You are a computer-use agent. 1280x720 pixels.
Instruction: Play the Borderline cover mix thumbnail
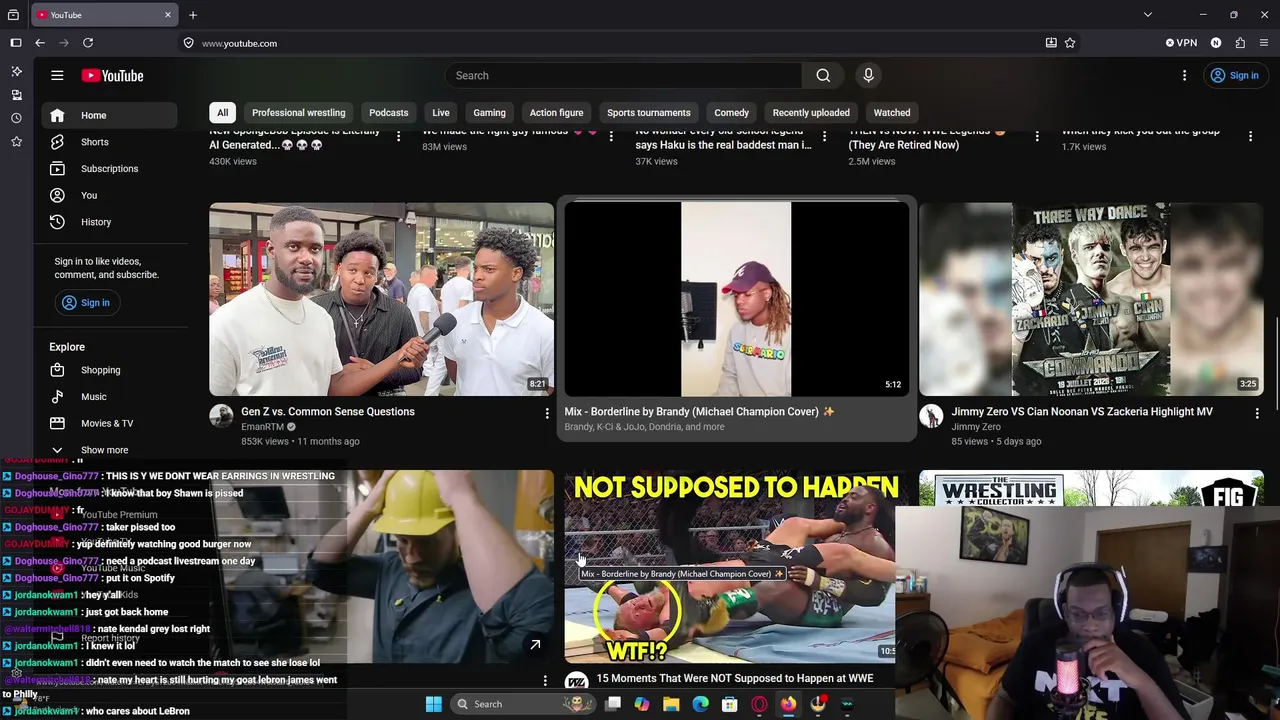(x=736, y=299)
